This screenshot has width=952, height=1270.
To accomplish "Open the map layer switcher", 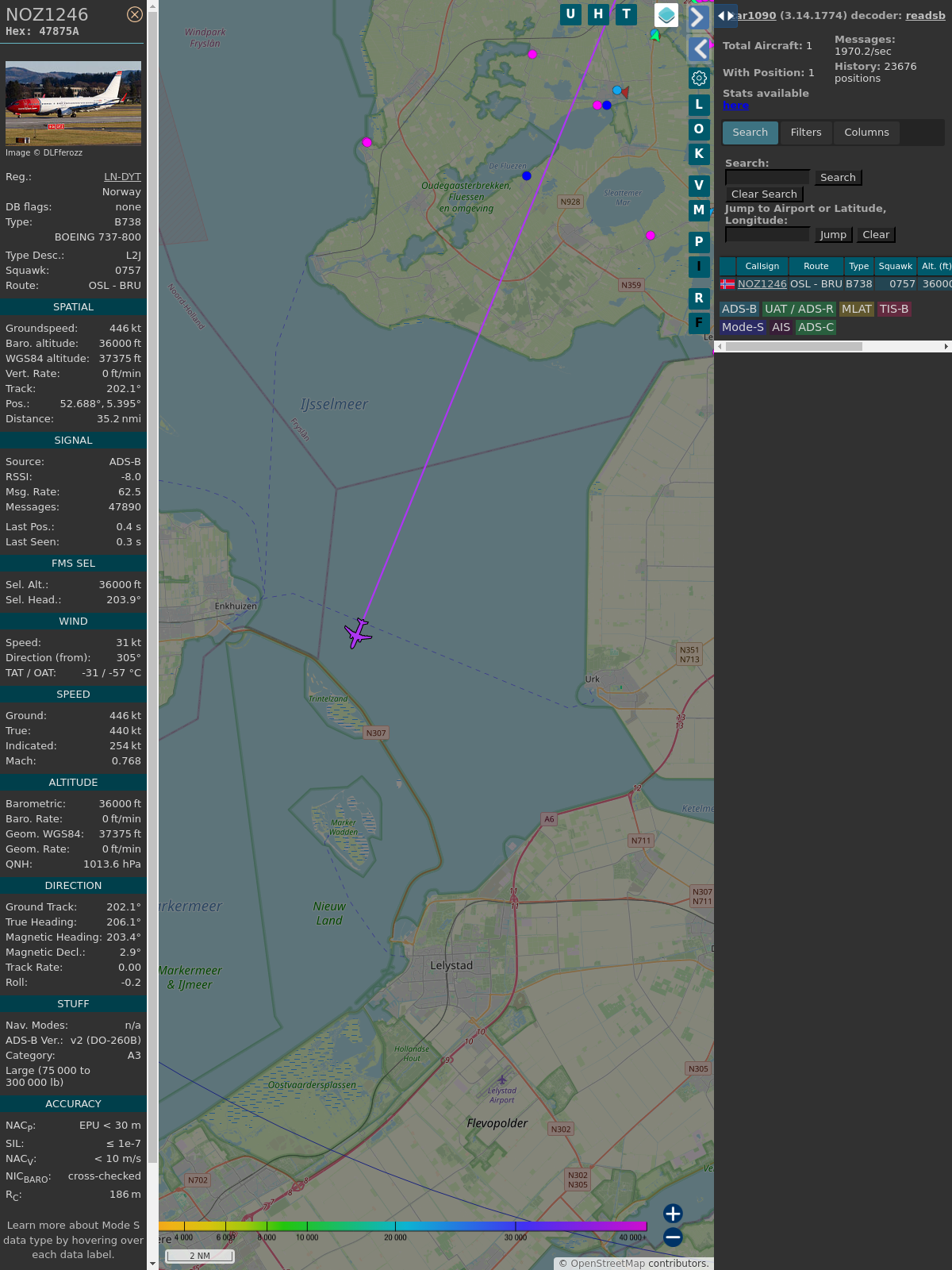I will [x=666, y=15].
